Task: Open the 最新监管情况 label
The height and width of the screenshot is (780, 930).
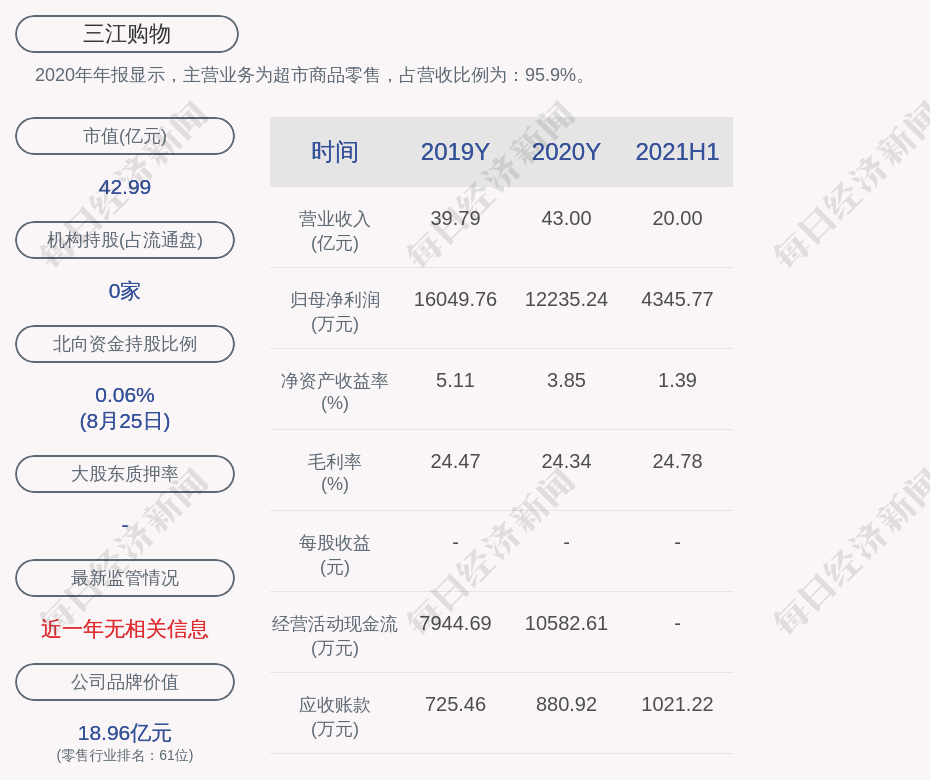Action: [x=125, y=578]
